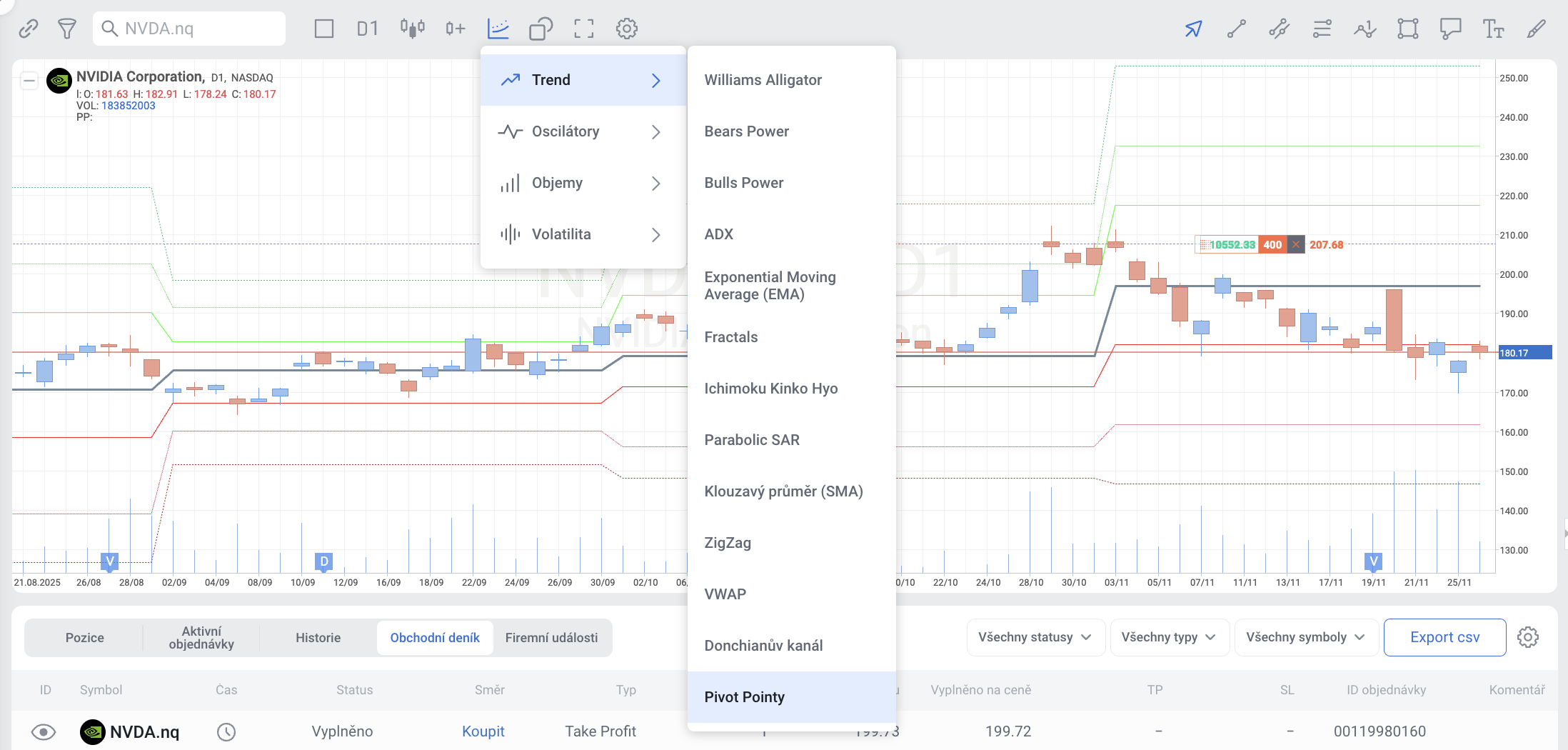The image size is (1568, 750).
Task: Select Pivot Pointy from the list
Action: pyautogui.click(x=791, y=697)
